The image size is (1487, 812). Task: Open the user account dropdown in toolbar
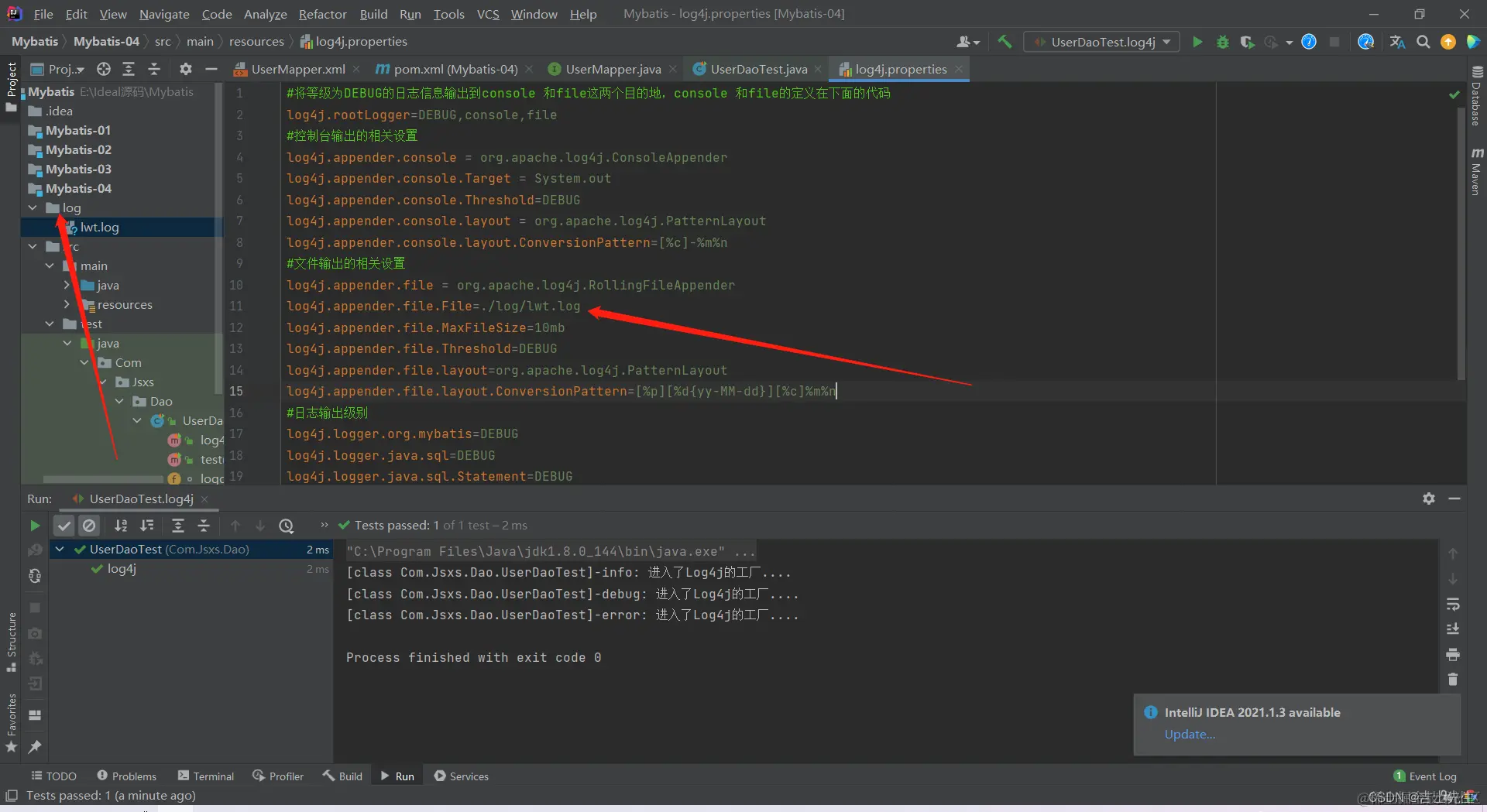pyautogui.click(x=968, y=42)
